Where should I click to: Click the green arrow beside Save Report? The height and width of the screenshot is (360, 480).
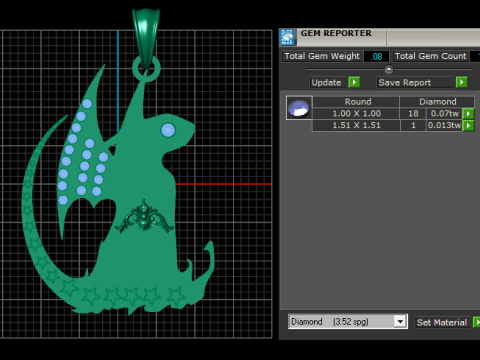(461, 82)
